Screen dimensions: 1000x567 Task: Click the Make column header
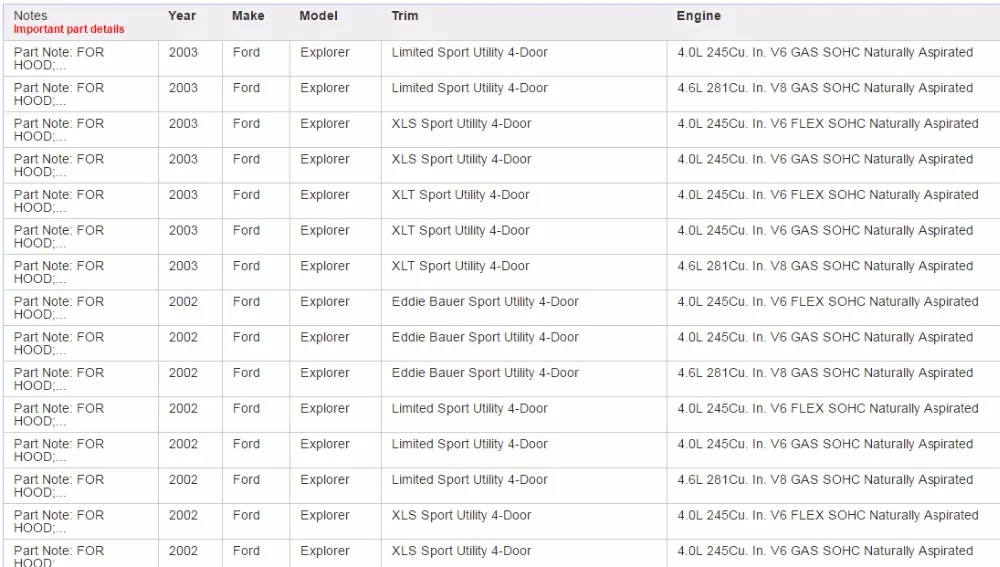click(x=248, y=16)
